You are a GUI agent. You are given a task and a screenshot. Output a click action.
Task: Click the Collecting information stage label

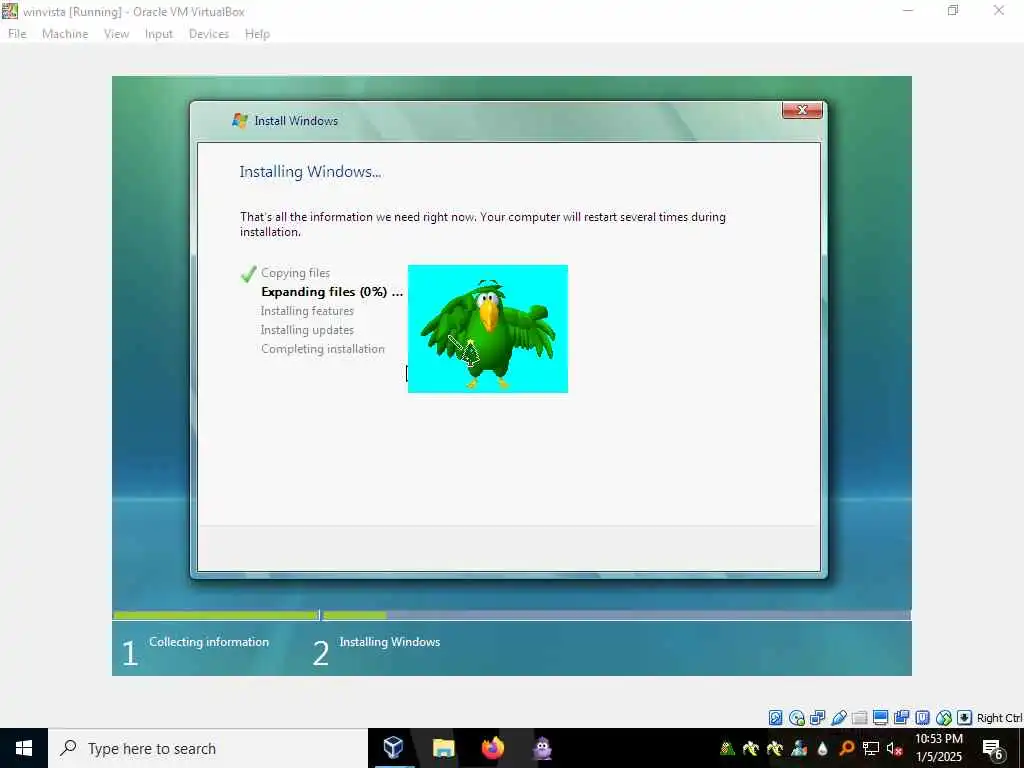click(x=209, y=642)
